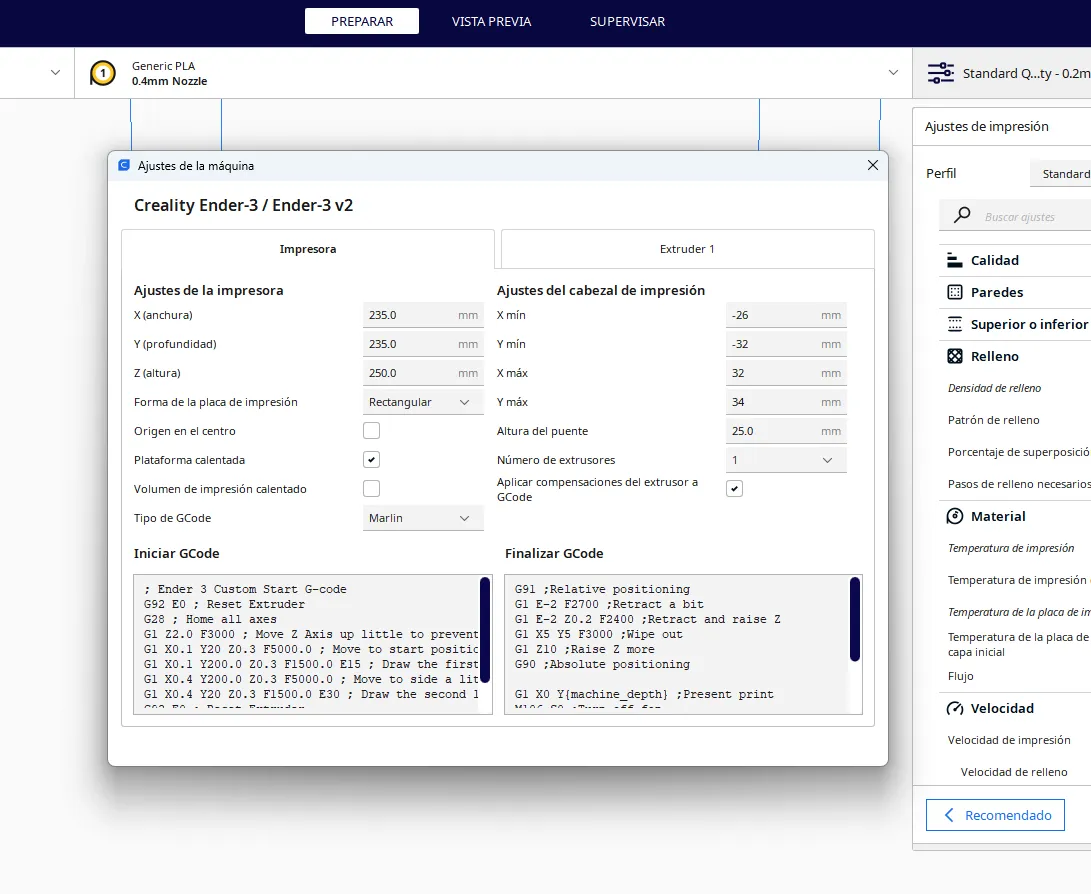Click the Velocidad speedometer icon

click(955, 708)
